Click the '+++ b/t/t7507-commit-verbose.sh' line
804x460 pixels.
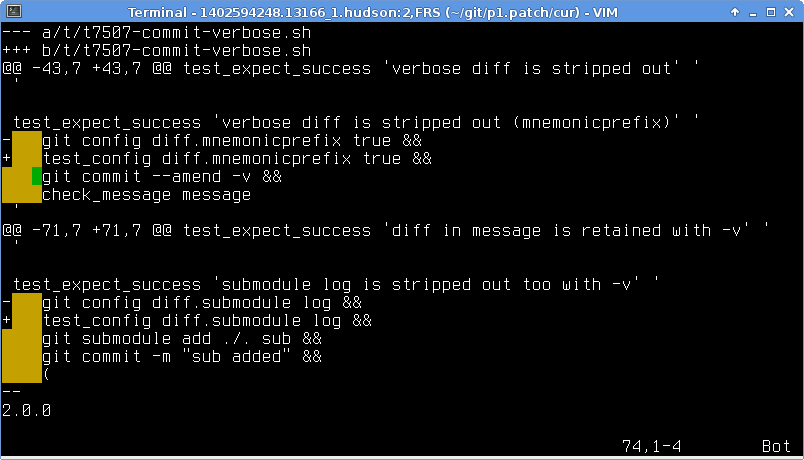click(157, 51)
